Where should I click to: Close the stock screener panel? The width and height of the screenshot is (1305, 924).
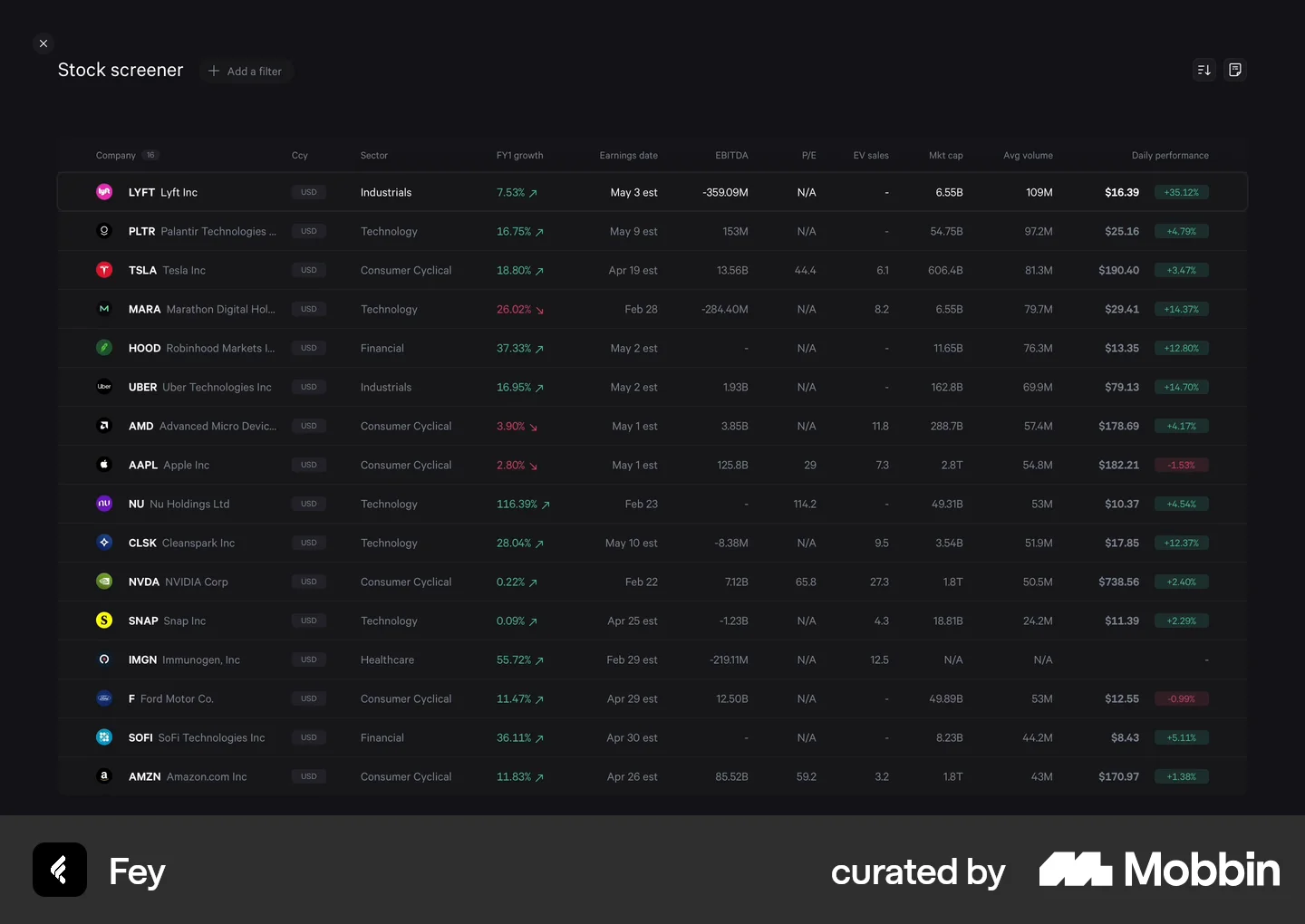[43, 43]
